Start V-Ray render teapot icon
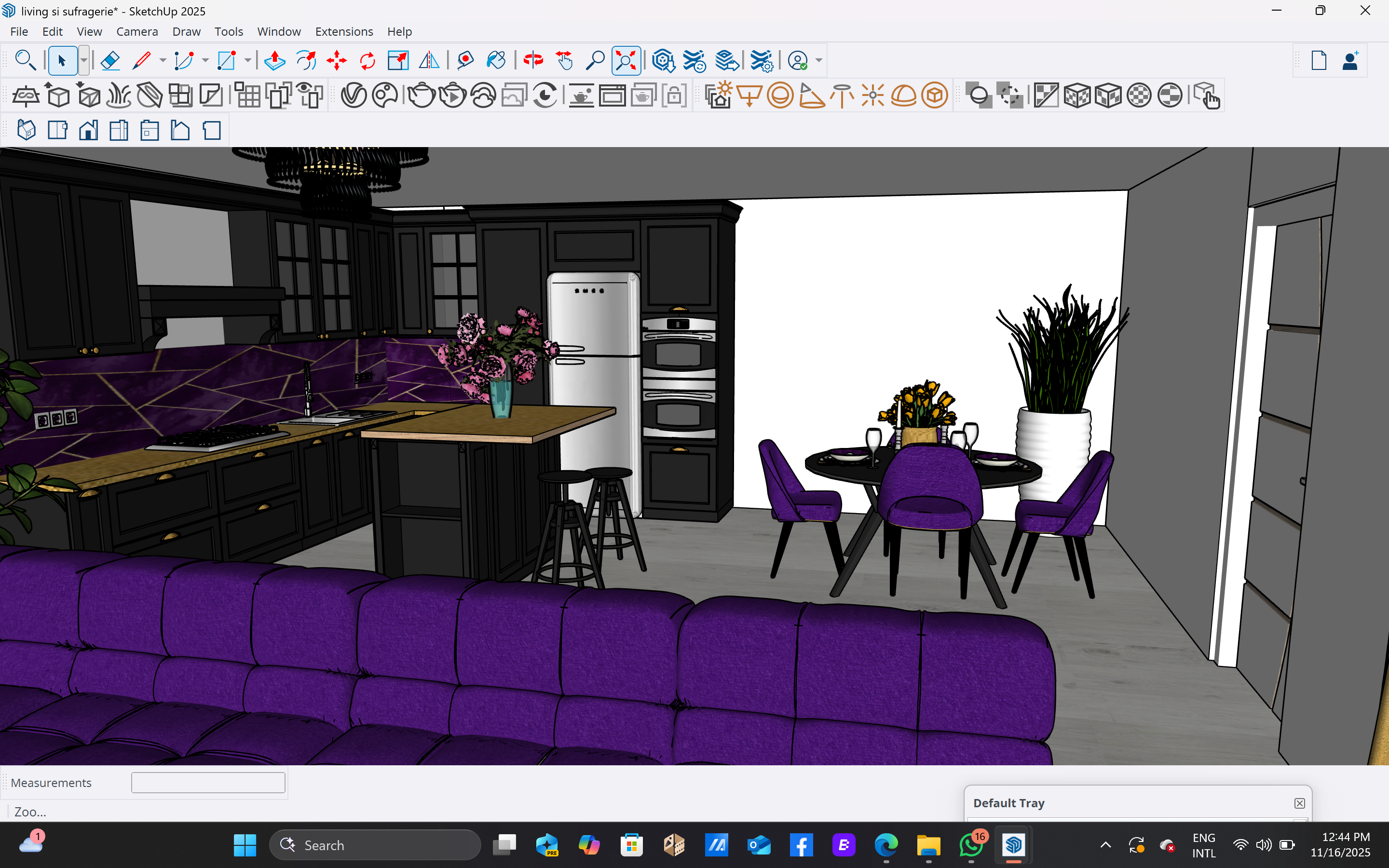 422,95
